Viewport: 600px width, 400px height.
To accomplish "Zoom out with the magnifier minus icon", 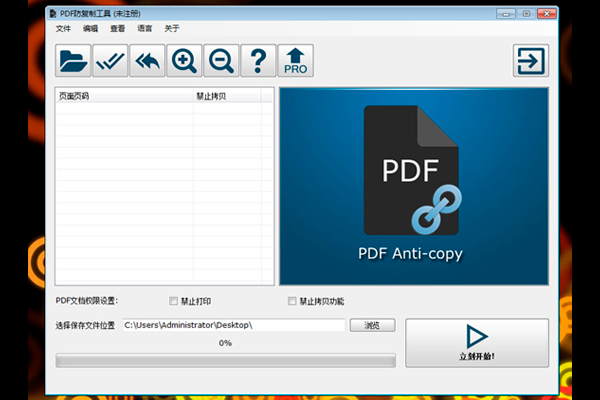I will tap(221, 60).
